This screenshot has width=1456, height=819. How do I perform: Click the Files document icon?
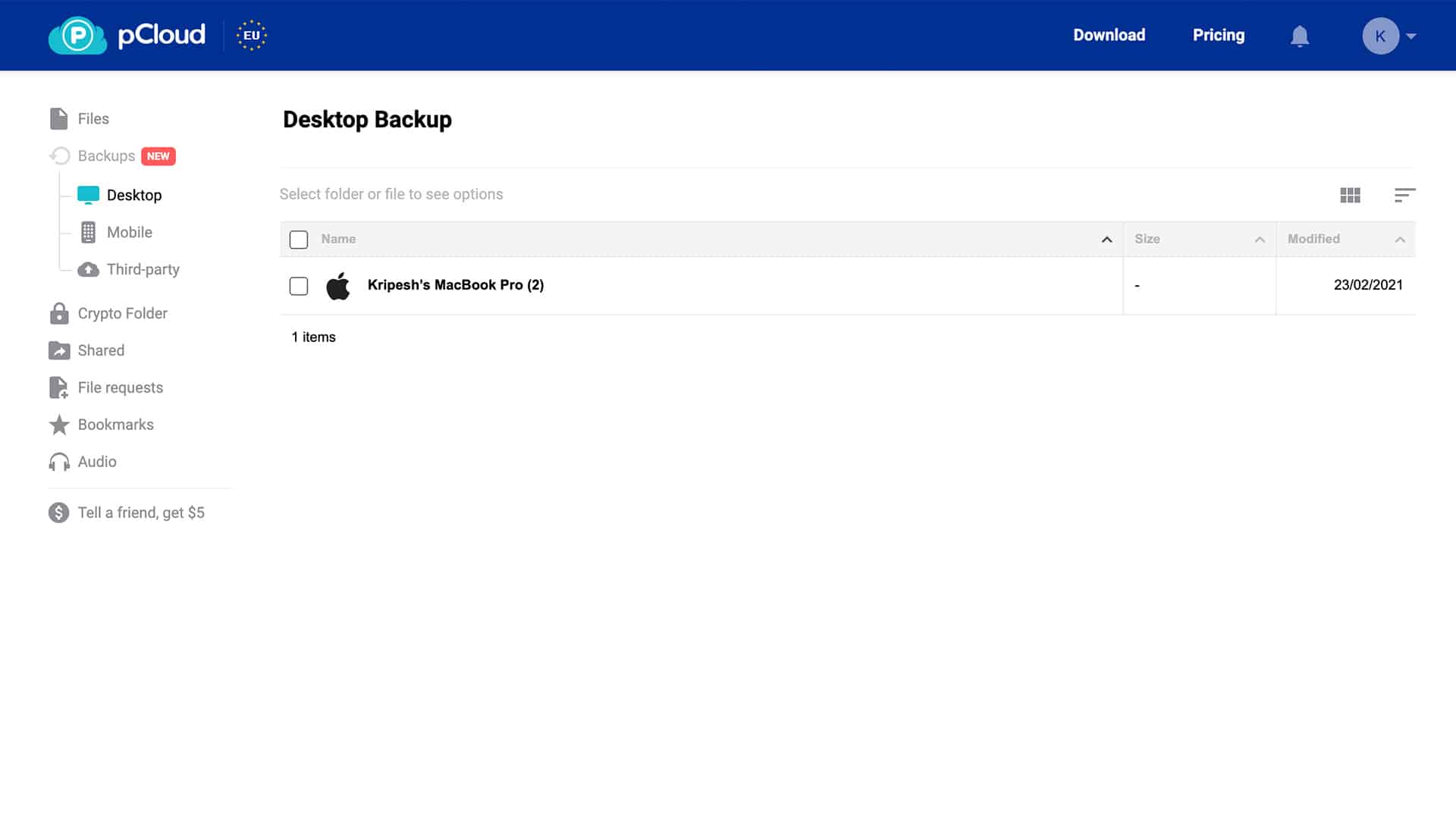click(x=58, y=118)
